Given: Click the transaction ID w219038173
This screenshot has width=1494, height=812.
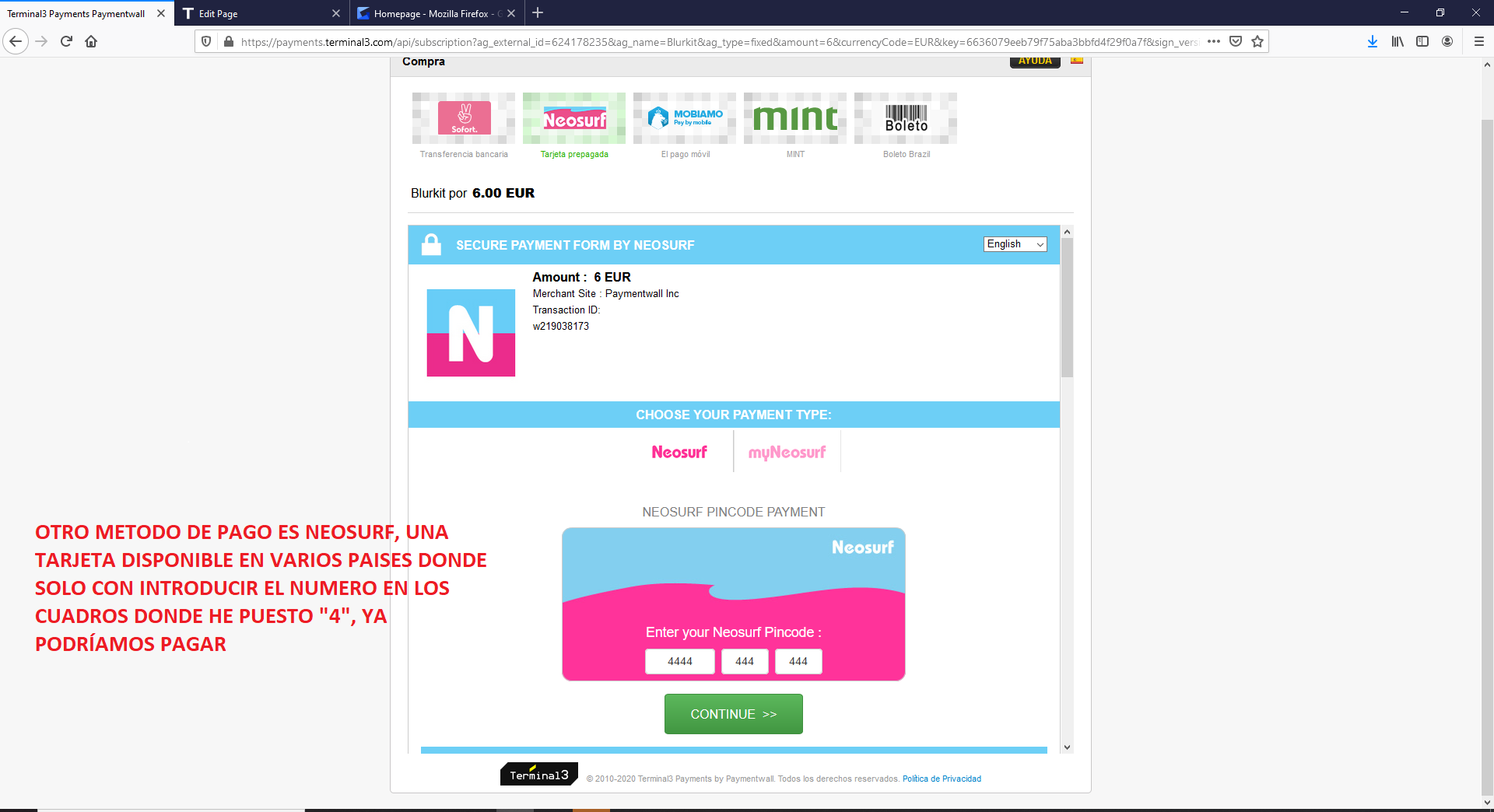Looking at the screenshot, I should (561, 326).
